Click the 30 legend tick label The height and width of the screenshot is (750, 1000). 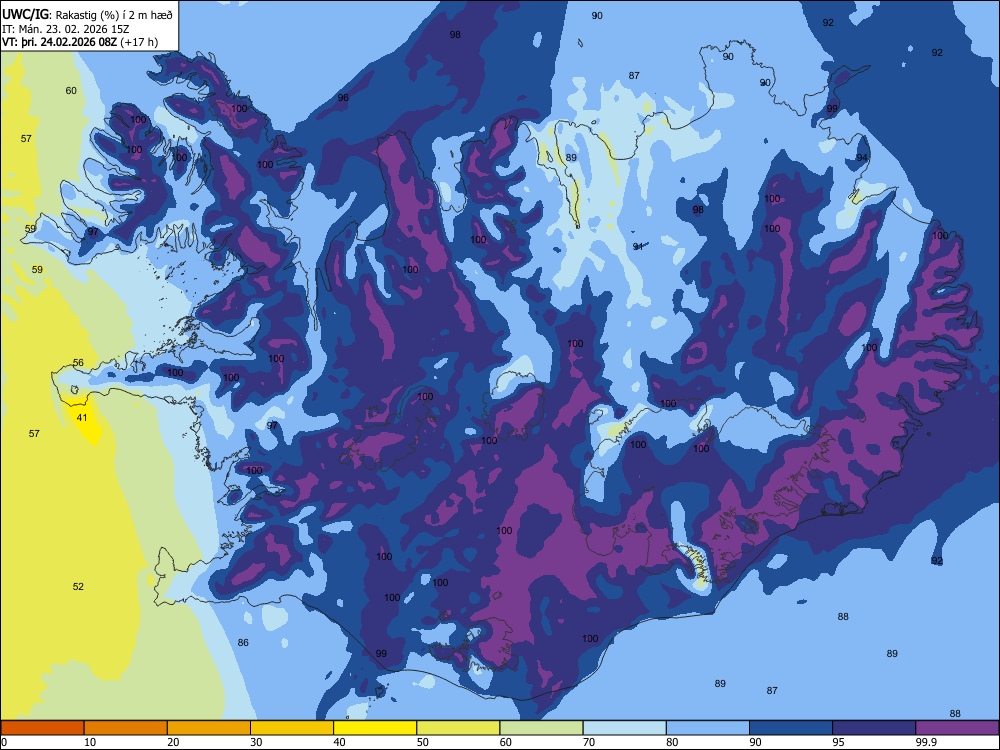pyautogui.click(x=256, y=742)
